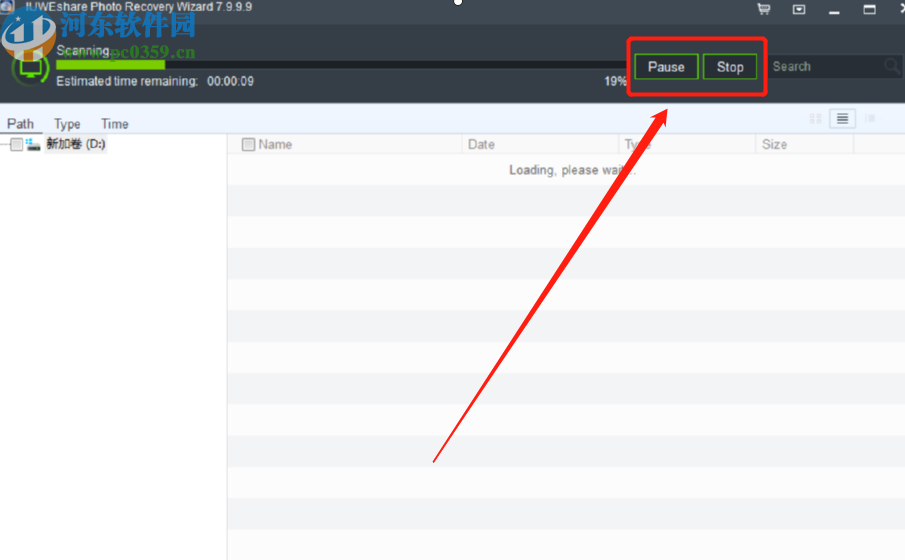Screen dimensions: 905x560
Task: Sort by the Name column header
Action: point(275,144)
